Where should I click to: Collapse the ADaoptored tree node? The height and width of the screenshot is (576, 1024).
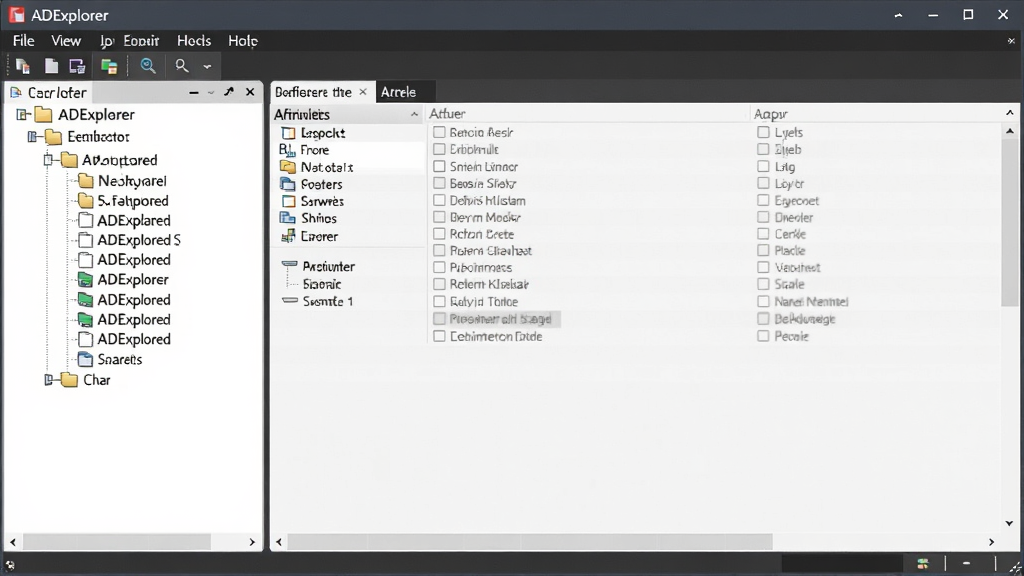48,160
